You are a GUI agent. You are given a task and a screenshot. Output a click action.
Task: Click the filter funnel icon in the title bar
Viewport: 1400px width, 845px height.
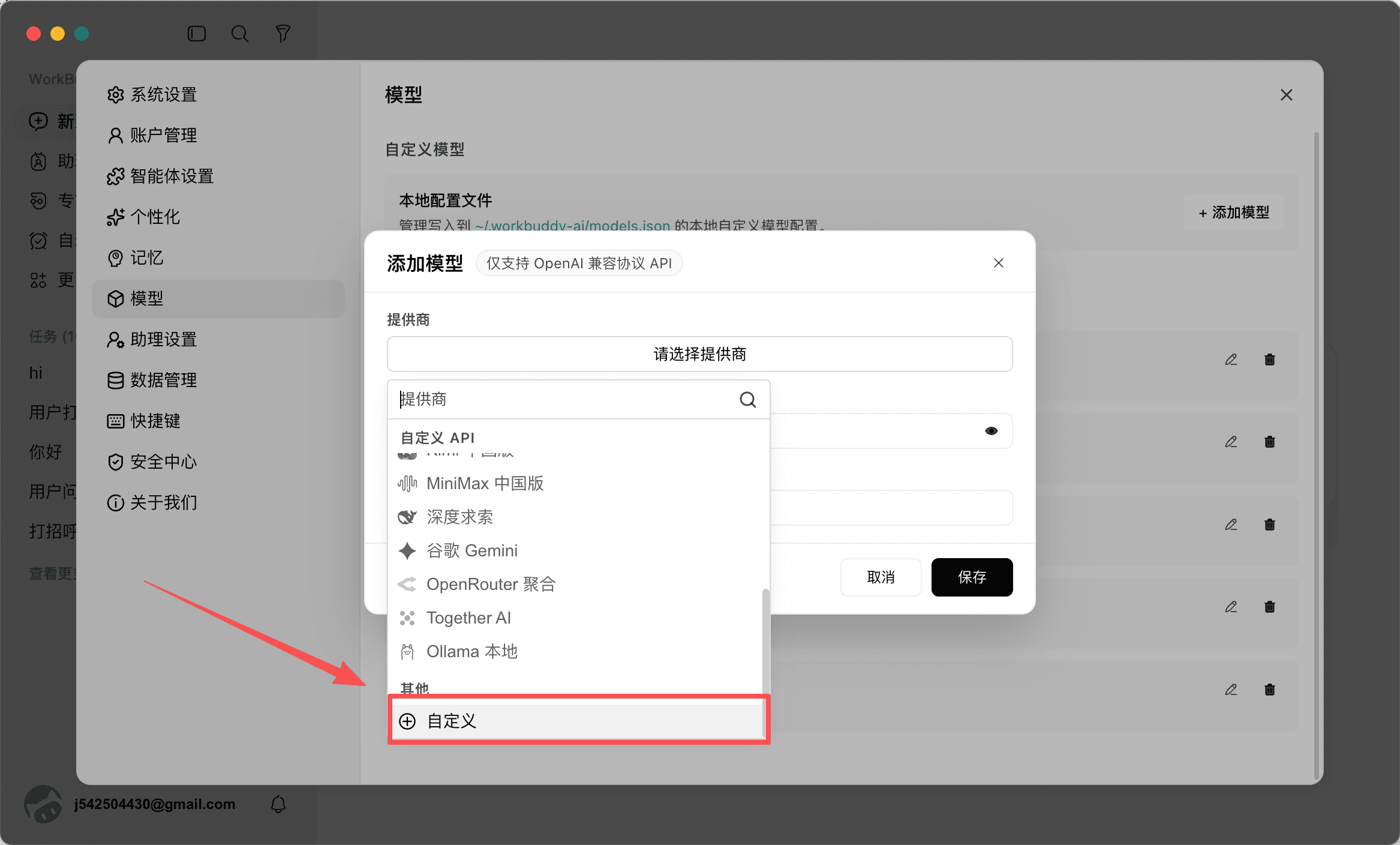pos(283,34)
